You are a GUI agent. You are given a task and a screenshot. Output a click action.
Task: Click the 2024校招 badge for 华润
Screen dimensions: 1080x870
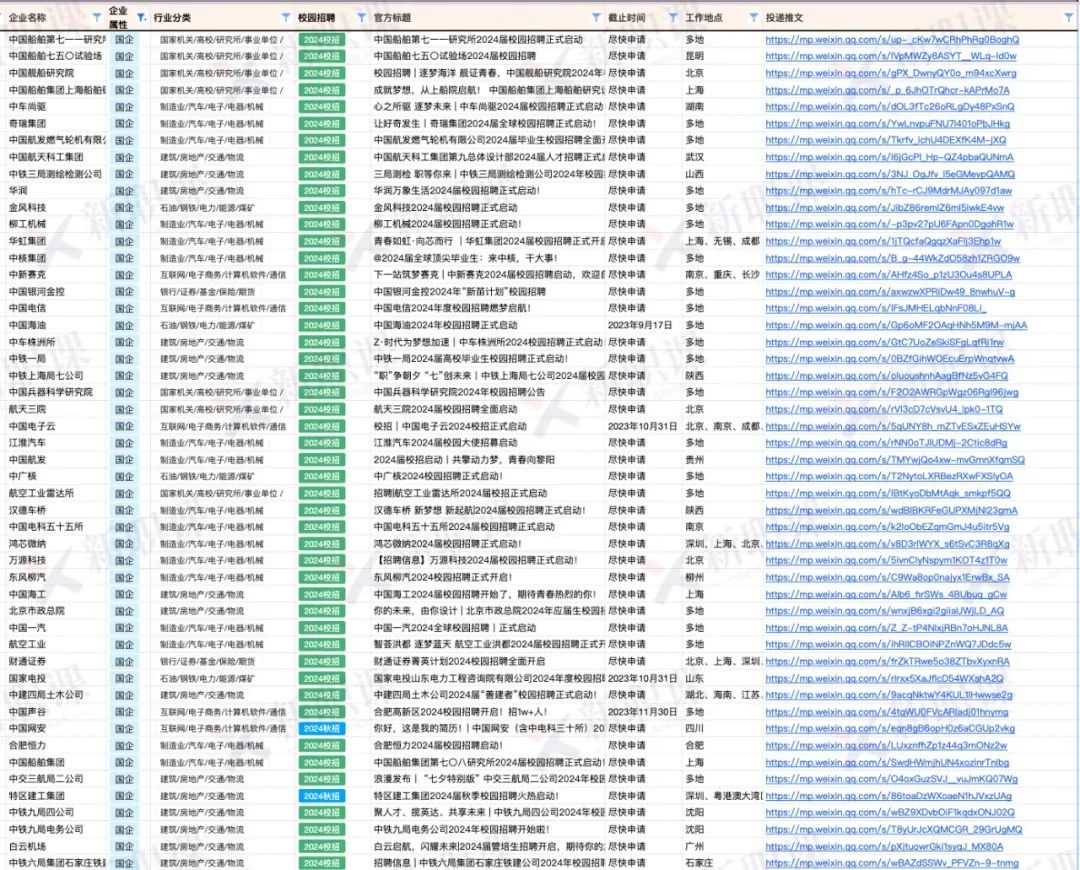coord(323,191)
